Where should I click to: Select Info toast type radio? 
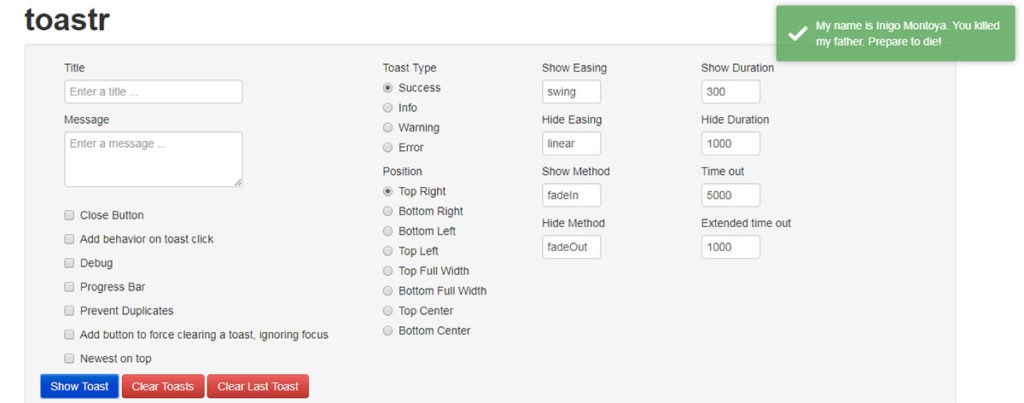tap(388, 108)
